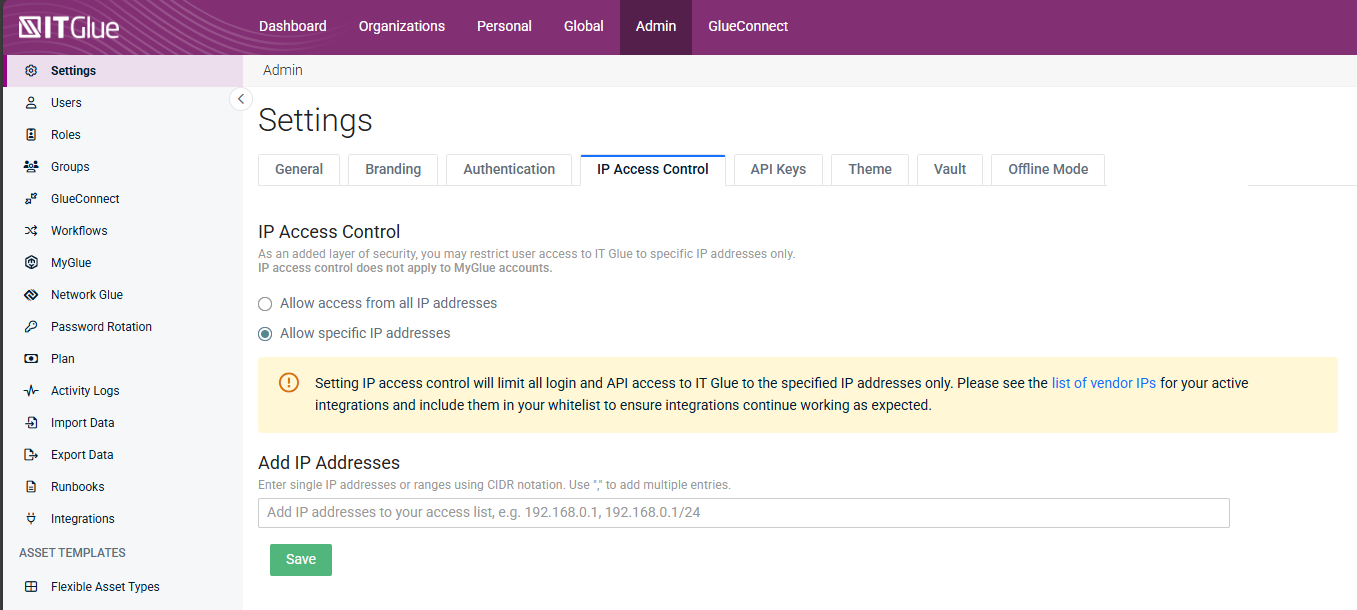The height and width of the screenshot is (610, 1357).
Task: Click the Integrations plug icon
Action: pyautogui.click(x=31, y=519)
